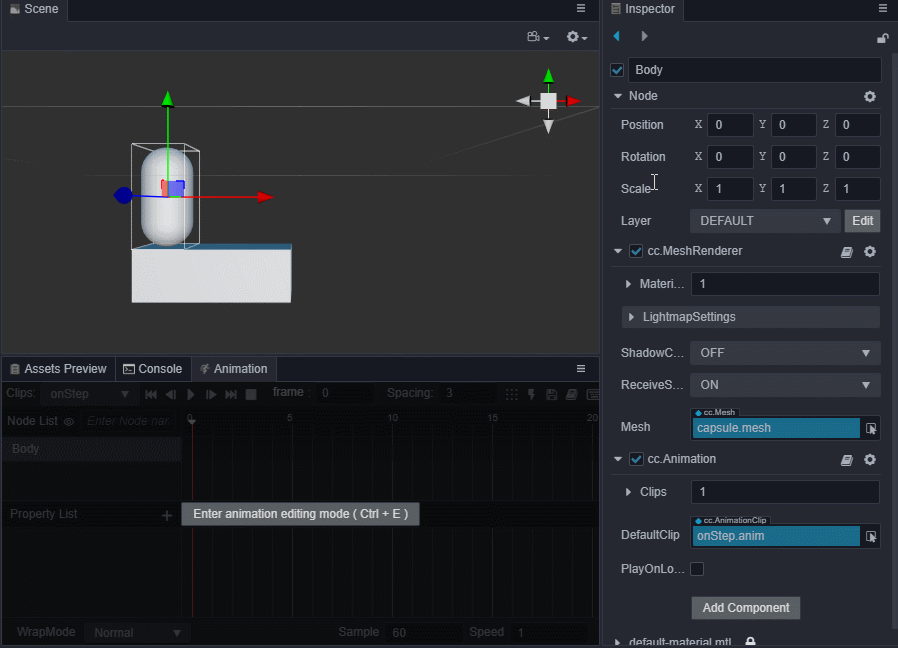Locate onStep.anim asset with picker icon

coord(871,536)
